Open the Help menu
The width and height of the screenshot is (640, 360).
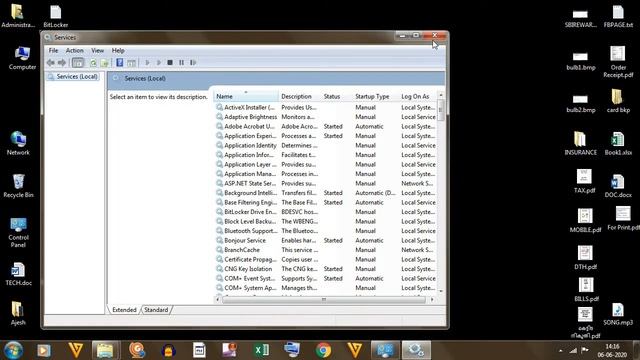click(x=118, y=51)
